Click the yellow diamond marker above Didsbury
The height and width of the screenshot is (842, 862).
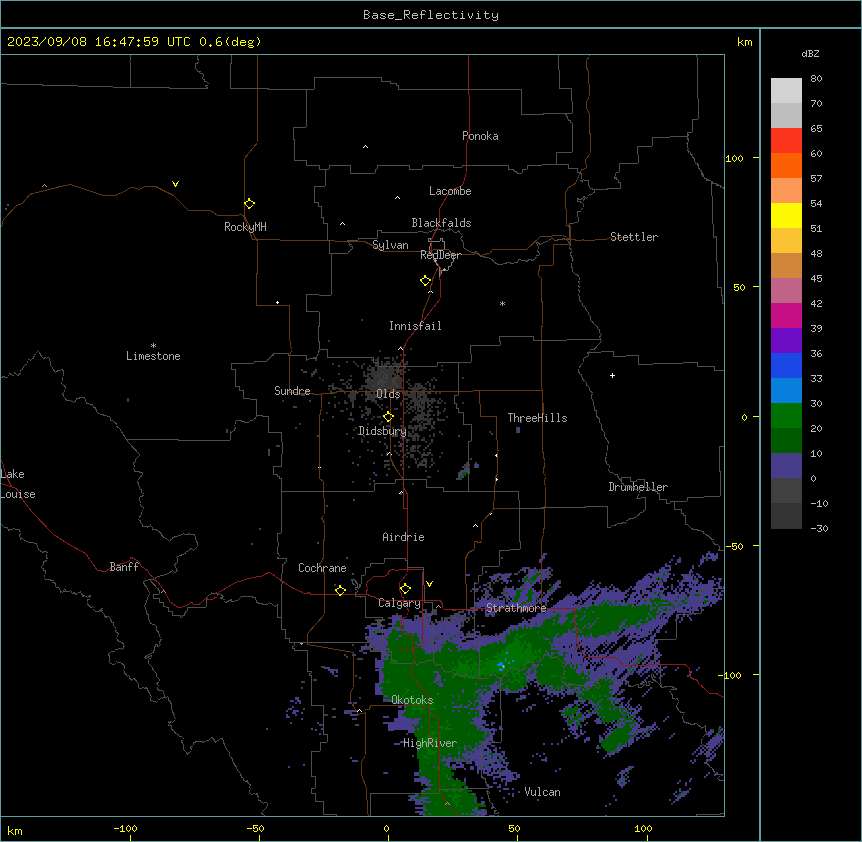[x=388, y=417]
